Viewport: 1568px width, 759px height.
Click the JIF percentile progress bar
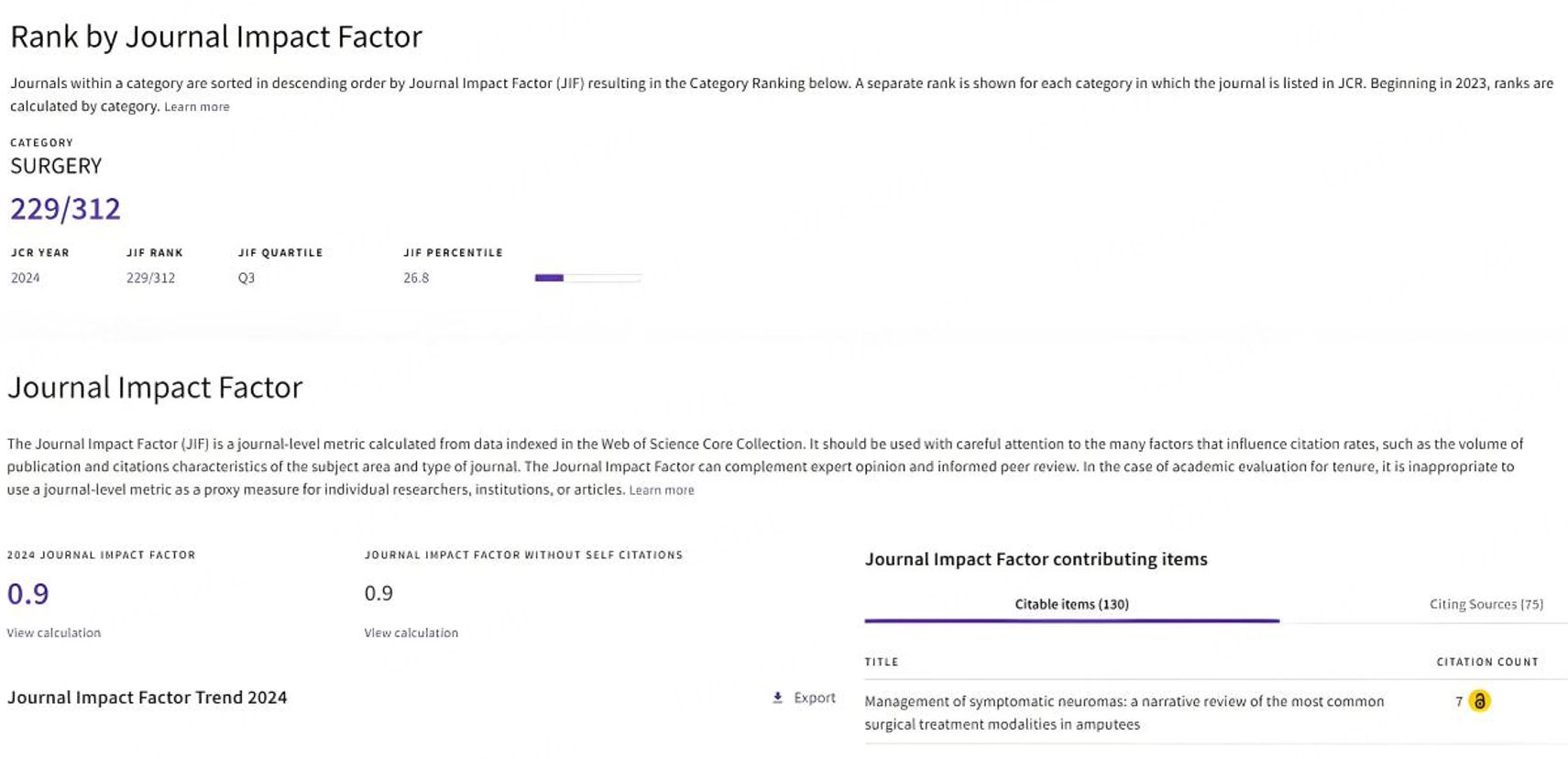587,277
